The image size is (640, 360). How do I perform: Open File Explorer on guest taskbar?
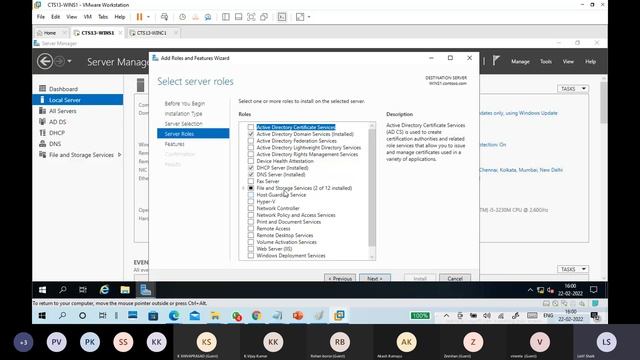pos(125,290)
